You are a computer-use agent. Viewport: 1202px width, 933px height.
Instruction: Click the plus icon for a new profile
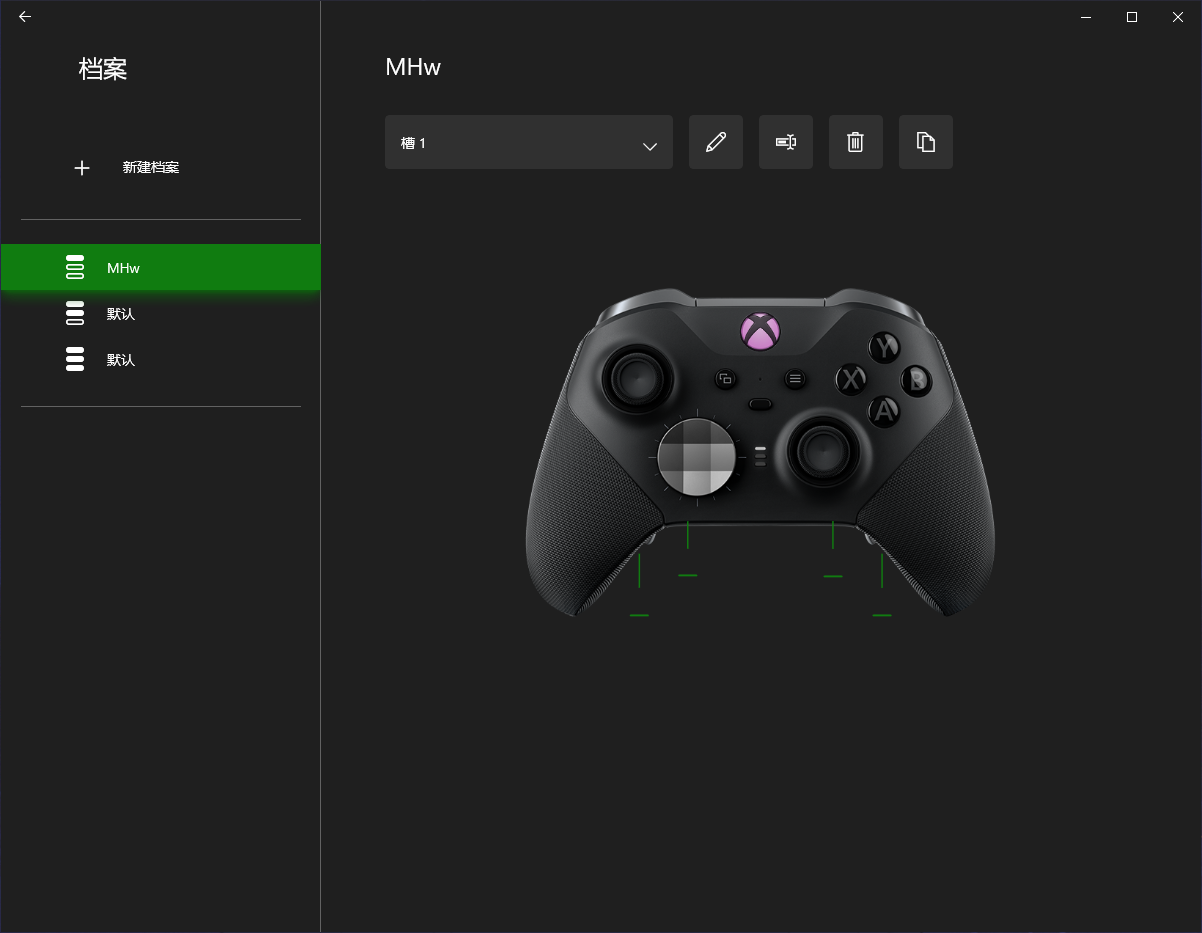pos(82,168)
